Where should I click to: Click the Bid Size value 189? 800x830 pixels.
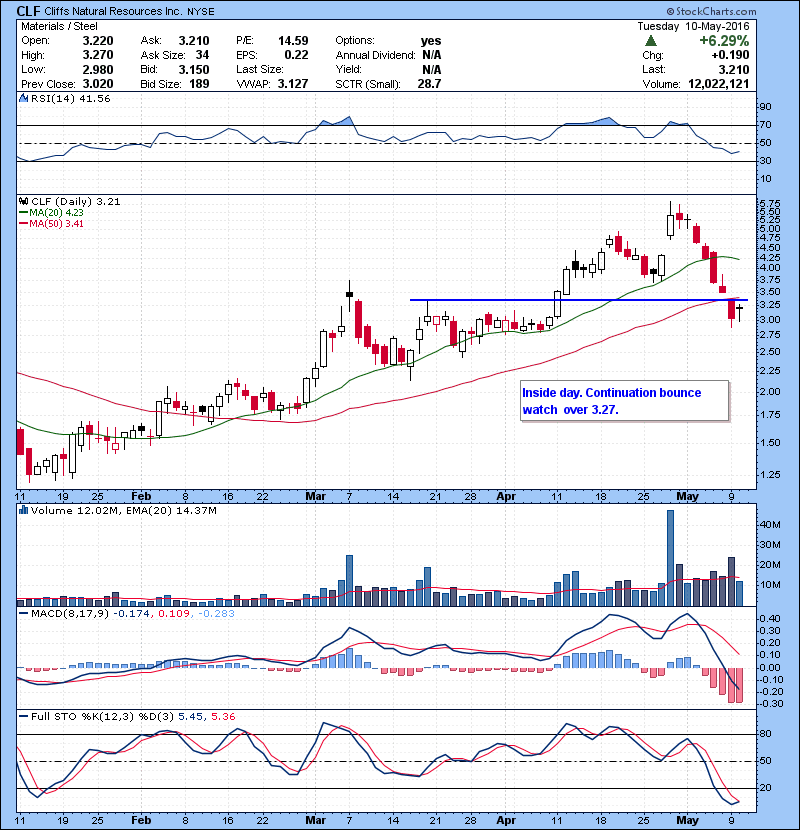click(x=199, y=84)
